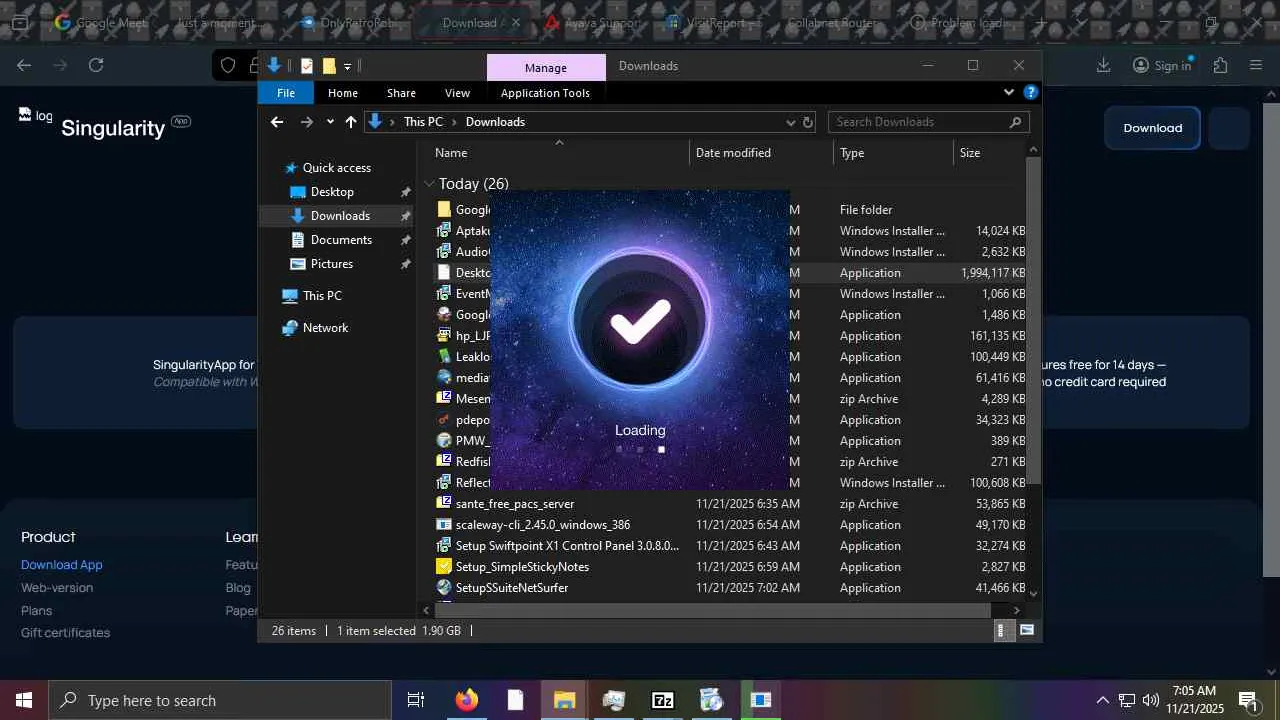Open the Firefox downloads panel icon

tap(1103, 65)
